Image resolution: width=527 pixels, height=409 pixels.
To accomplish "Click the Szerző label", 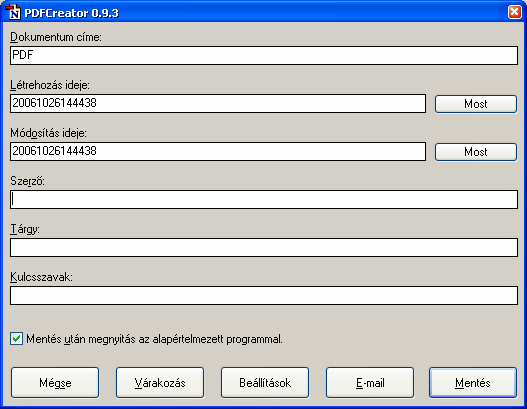I will (x=27, y=181).
